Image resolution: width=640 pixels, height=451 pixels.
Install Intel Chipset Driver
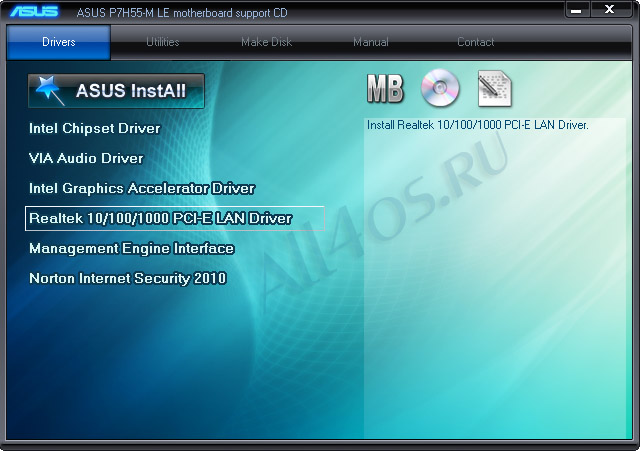point(95,129)
